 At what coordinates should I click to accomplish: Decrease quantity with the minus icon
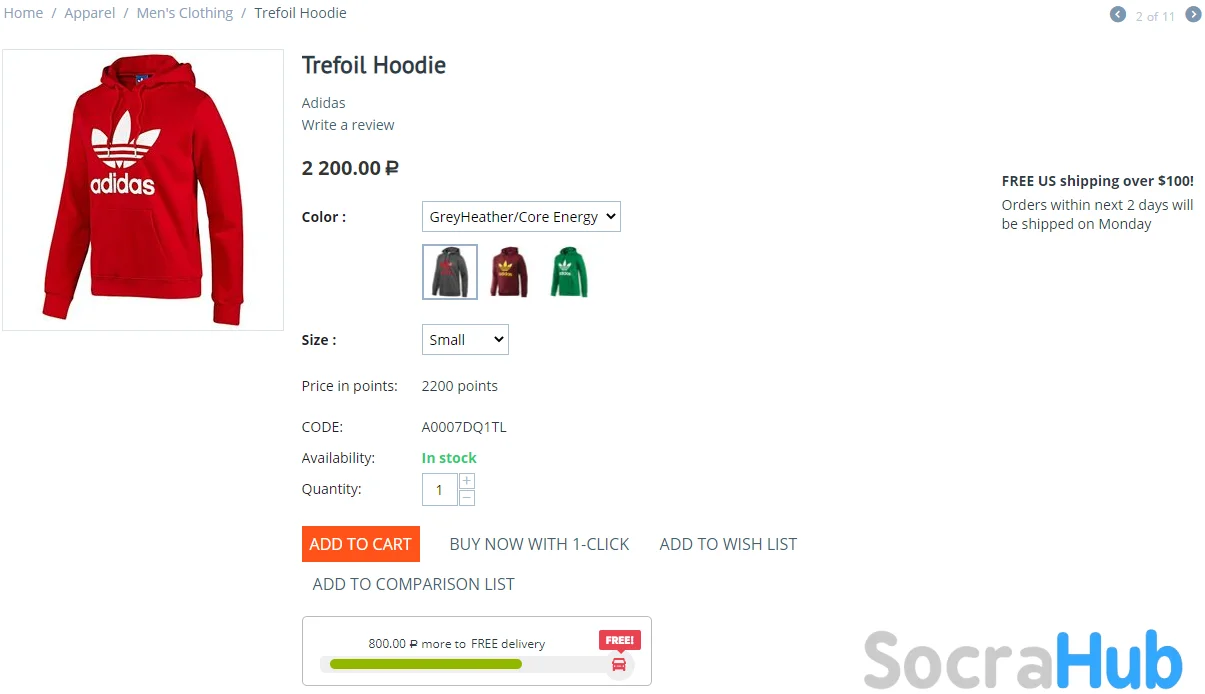[x=466, y=497]
